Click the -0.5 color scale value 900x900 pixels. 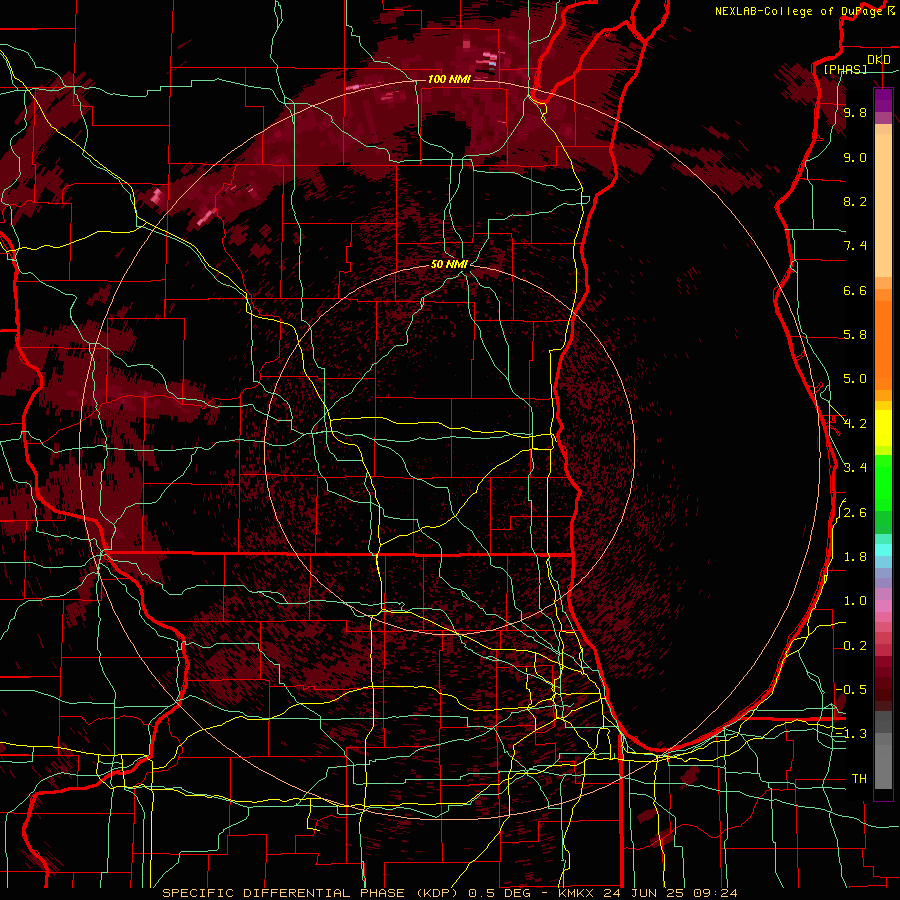851,690
